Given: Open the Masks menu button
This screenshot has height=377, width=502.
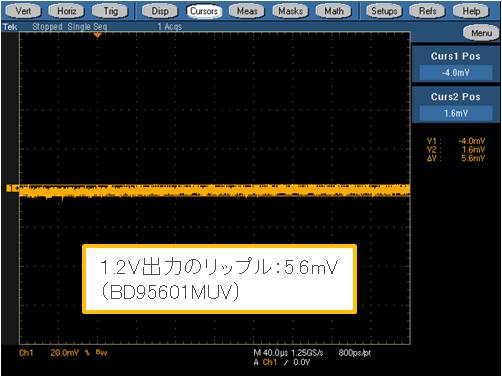Looking at the screenshot, I should click(290, 11).
